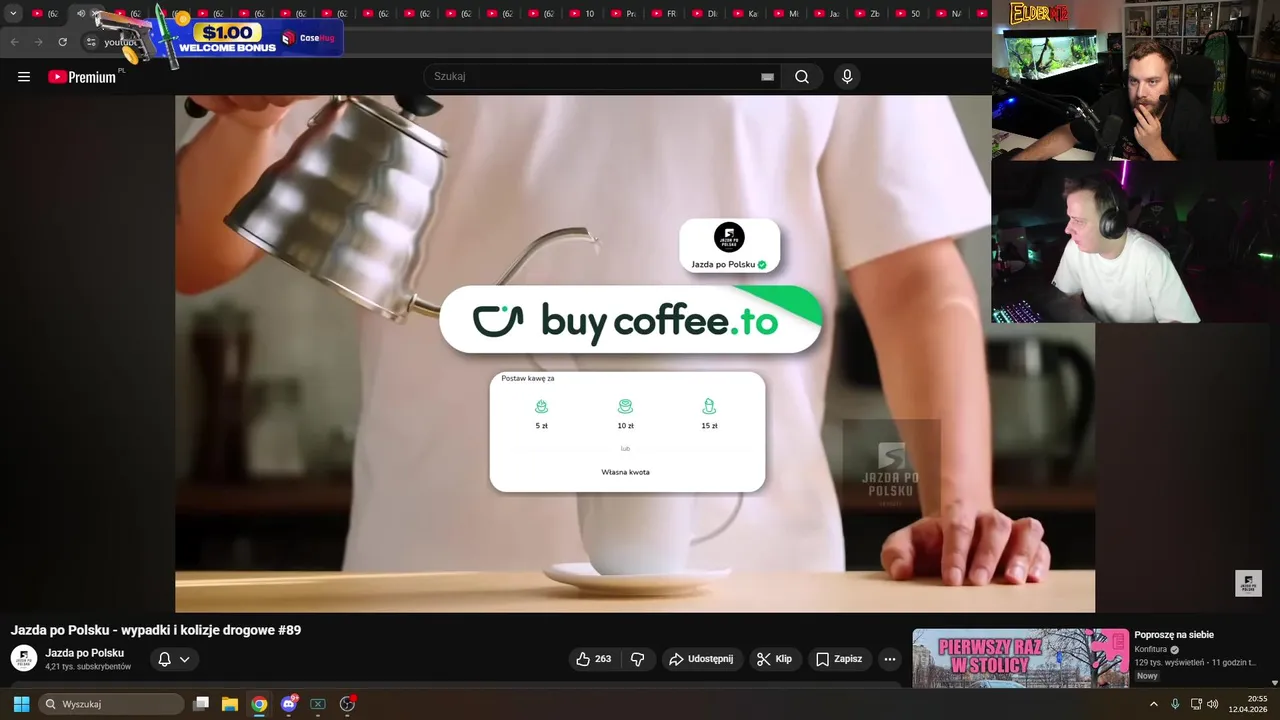
Task: Like the video with 263 likes
Action: tap(593, 659)
